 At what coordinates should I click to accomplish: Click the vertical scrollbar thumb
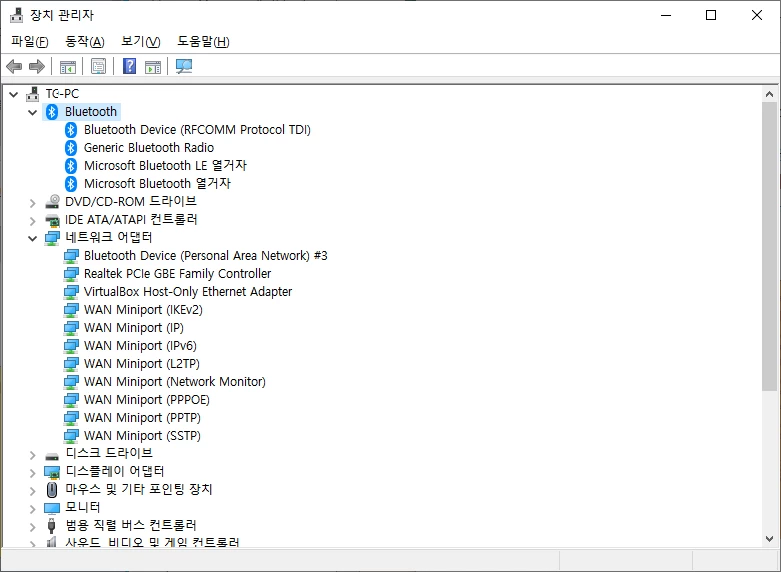click(769, 247)
